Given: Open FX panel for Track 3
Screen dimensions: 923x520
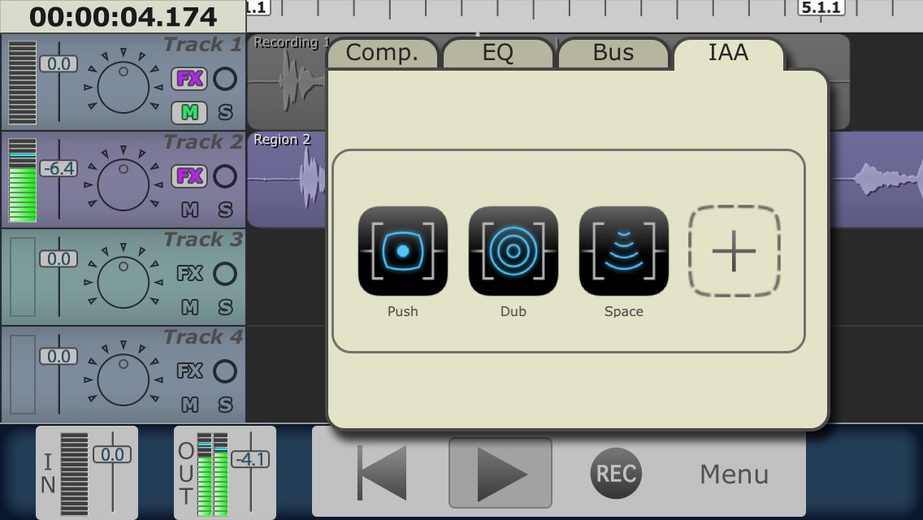Looking at the screenshot, I should tap(190, 273).
